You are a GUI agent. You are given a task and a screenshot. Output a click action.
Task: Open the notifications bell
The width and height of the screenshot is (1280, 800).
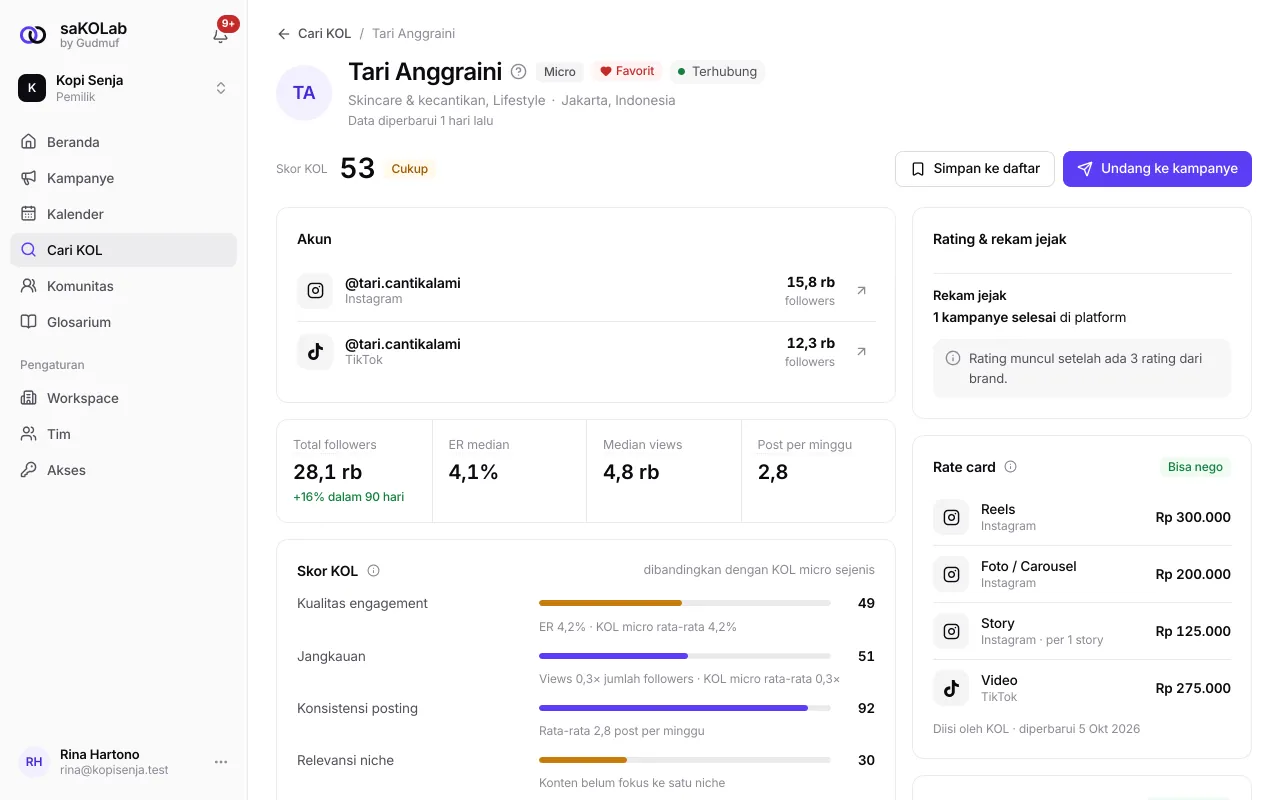221,35
